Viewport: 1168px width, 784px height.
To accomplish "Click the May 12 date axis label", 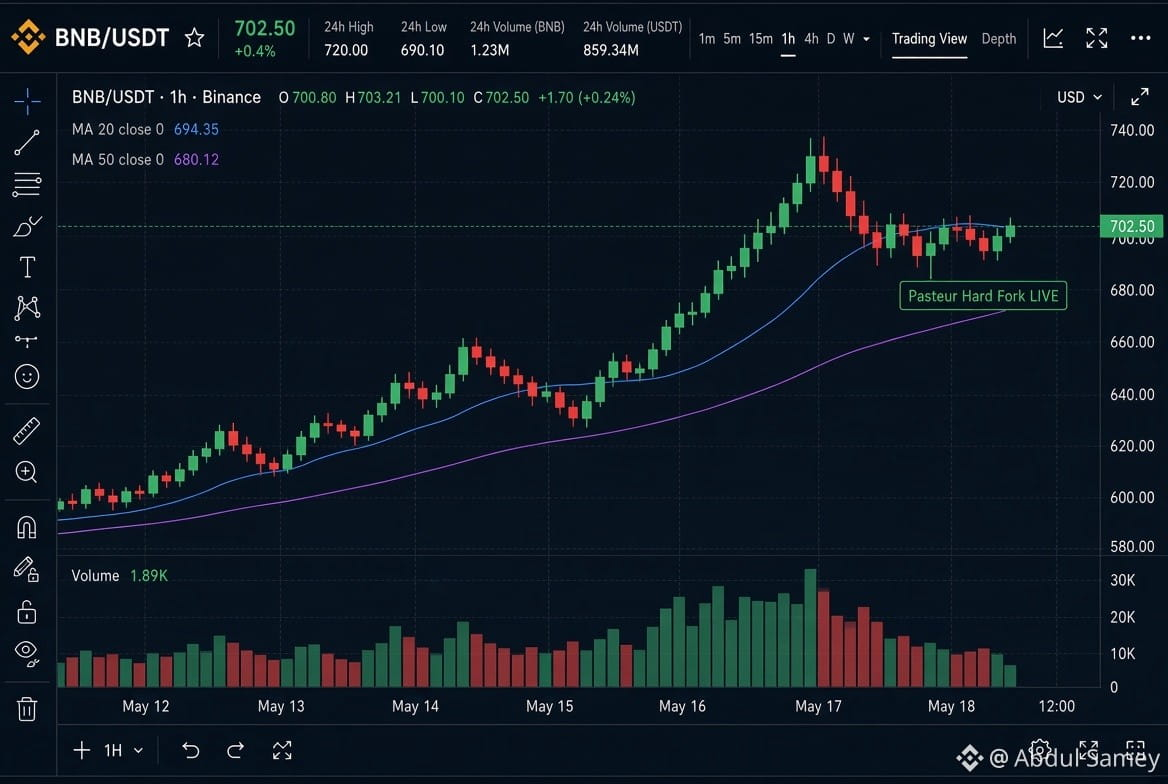I will pos(145,706).
